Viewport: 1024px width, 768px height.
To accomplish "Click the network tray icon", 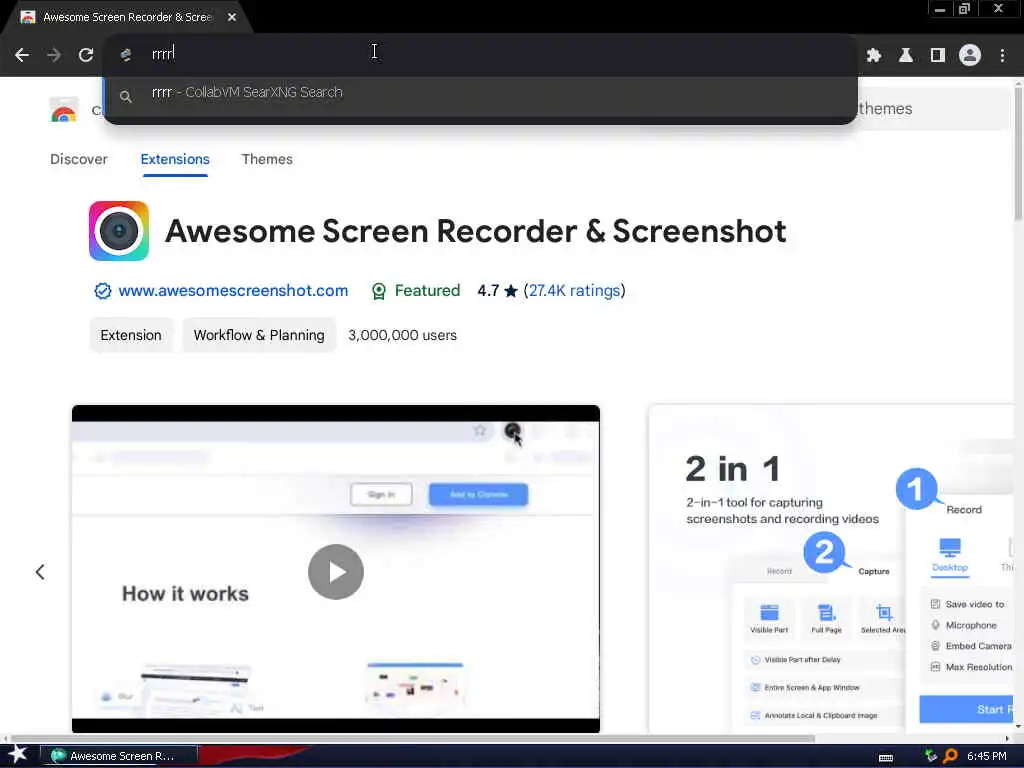I will click(931, 756).
